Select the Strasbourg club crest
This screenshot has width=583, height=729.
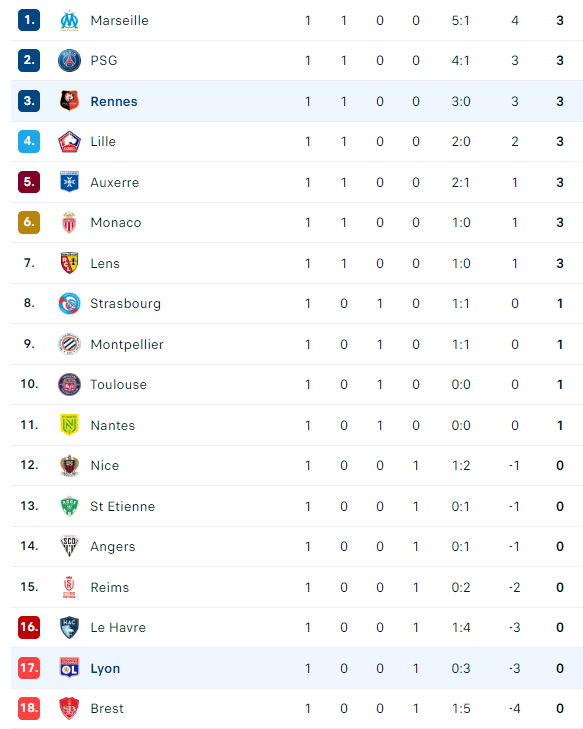69,304
